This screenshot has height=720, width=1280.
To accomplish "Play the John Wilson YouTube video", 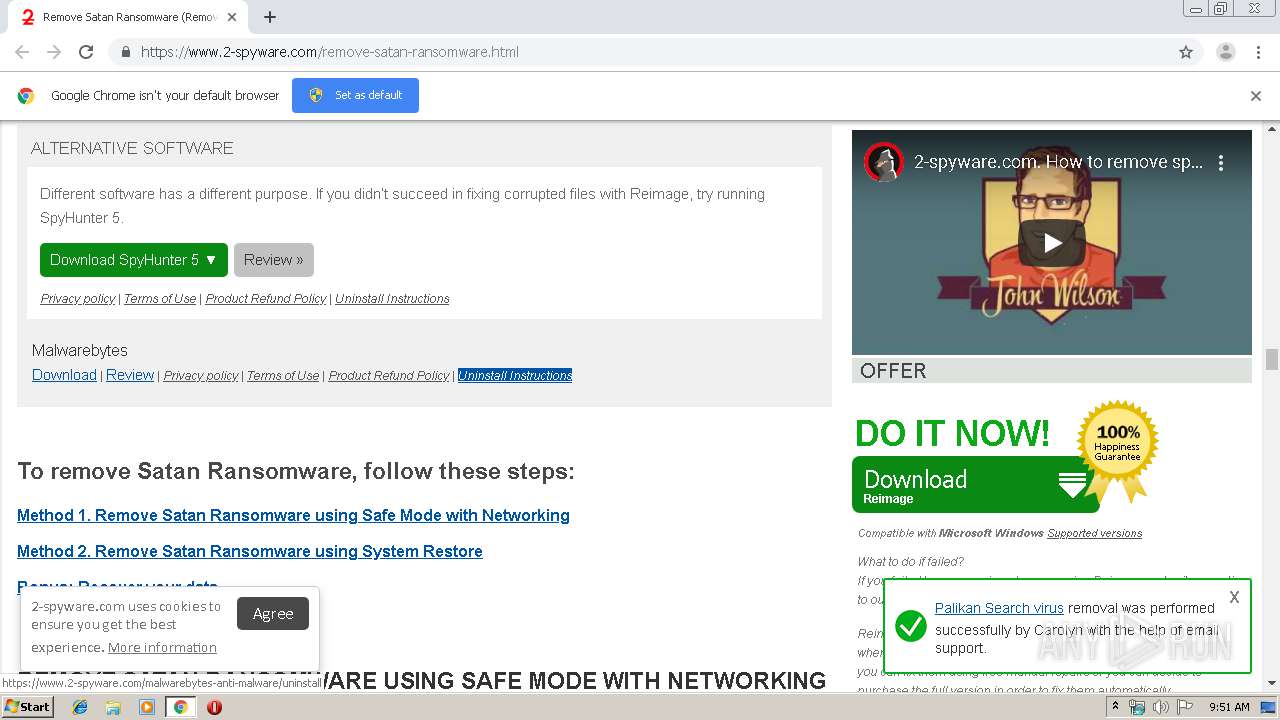I will tap(1052, 242).
